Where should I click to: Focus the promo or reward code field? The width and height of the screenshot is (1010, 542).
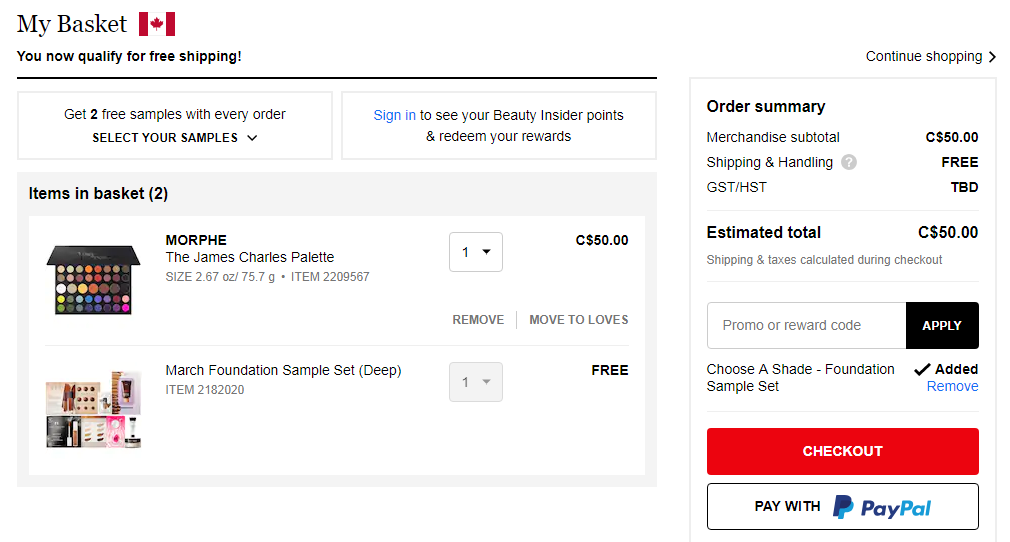click(806, 325)
